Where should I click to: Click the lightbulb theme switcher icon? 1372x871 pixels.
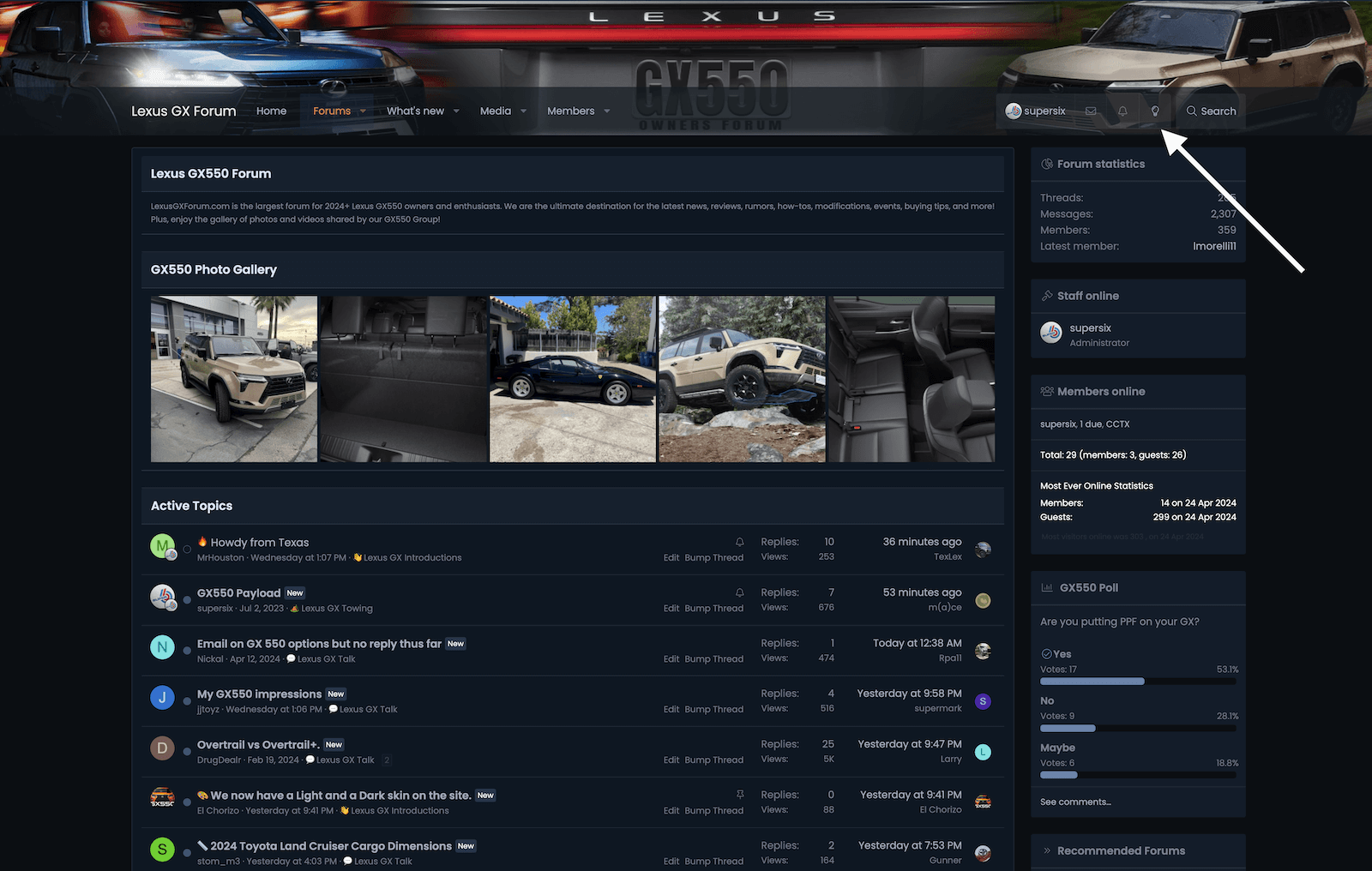point(1155,111)
